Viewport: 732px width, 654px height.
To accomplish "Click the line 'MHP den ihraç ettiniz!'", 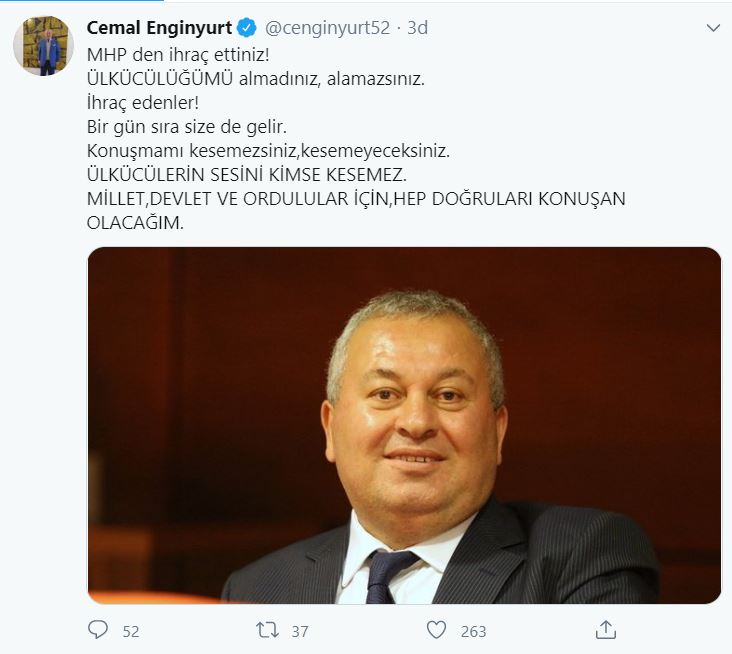I will click(178, 55).
